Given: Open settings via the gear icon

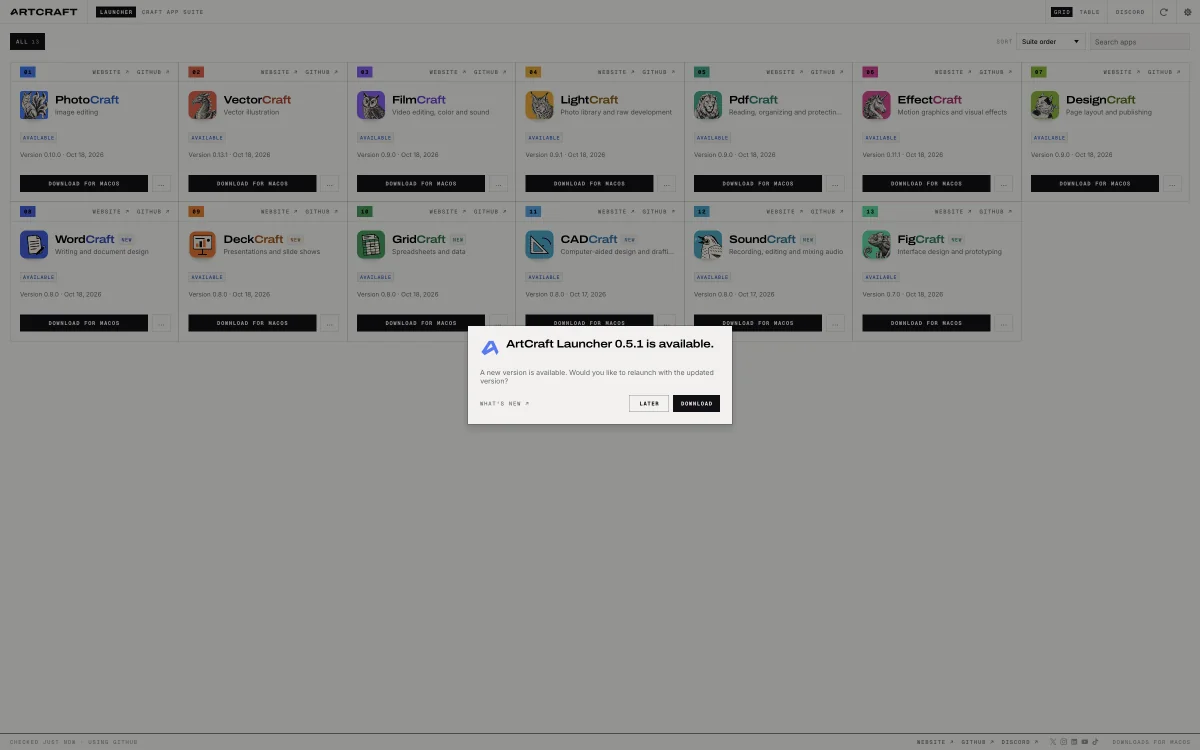Looking at the screenshot, I should [x=1187, y=12].
